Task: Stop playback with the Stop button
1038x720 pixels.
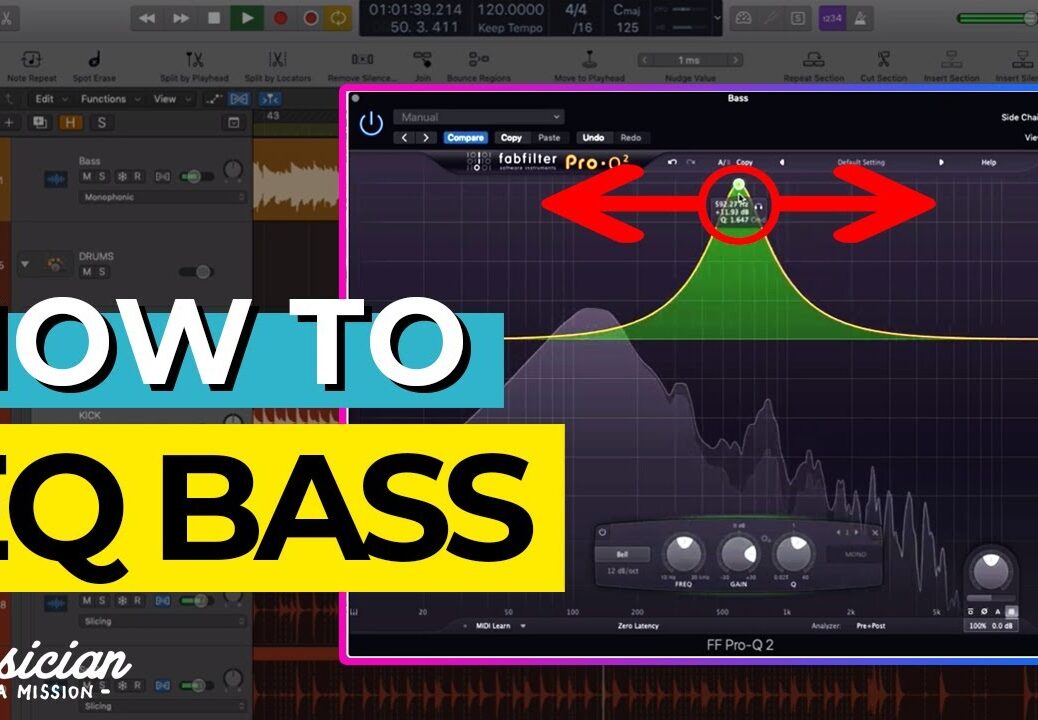Action: tap(213, 19)
